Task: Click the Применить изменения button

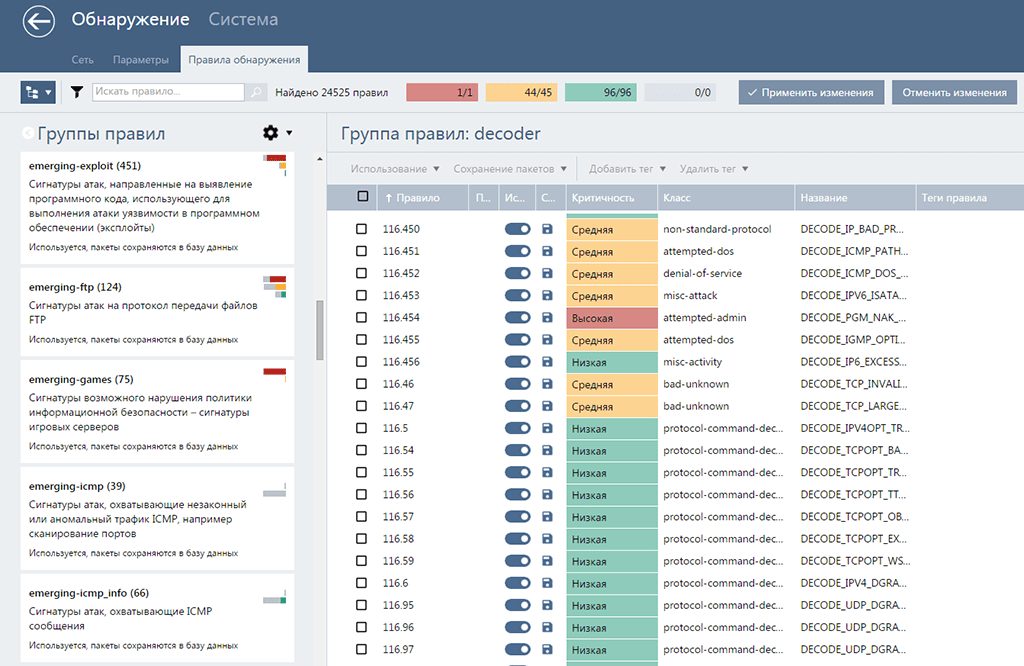Action: 811,92
